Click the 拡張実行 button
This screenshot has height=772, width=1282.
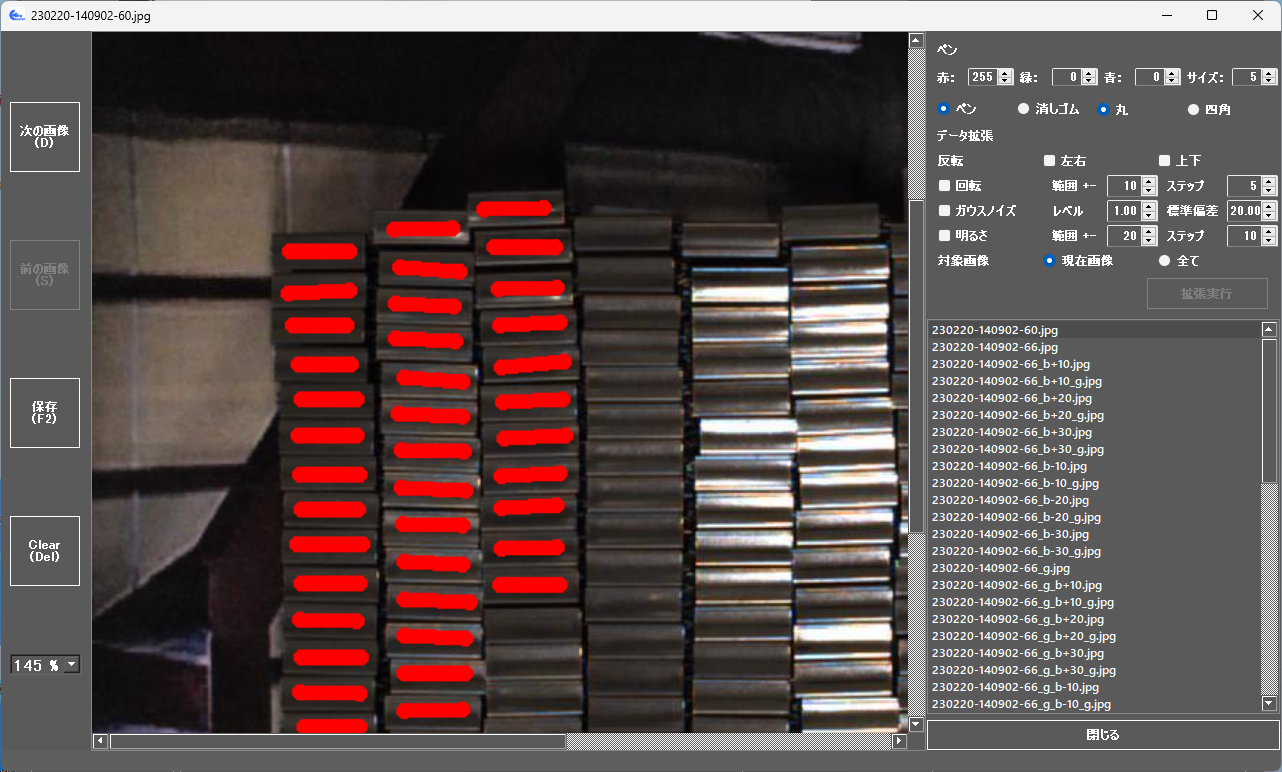click(1207, 294)
